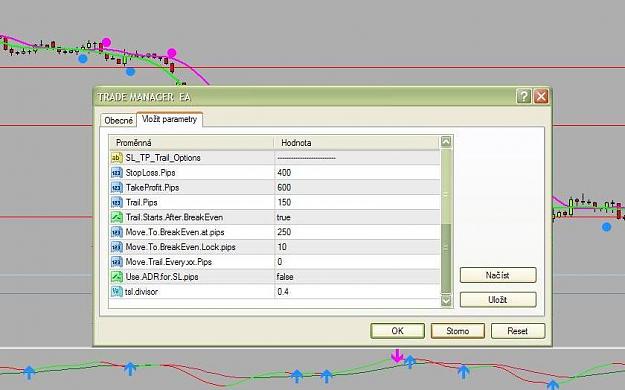625x390 pixels.
Task: Switch to the Obecné tab
Action: [x=118, y=120]
